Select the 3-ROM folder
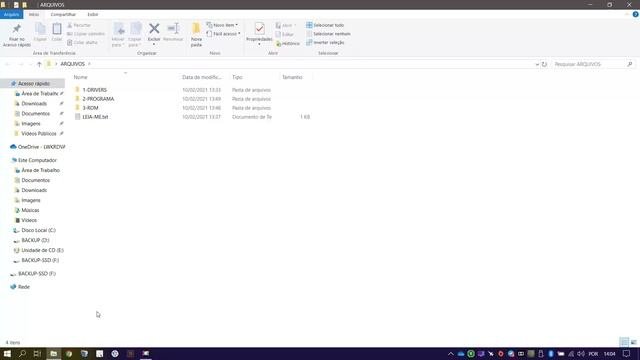This screenshot has height=360, width=640. pos(90,108)
